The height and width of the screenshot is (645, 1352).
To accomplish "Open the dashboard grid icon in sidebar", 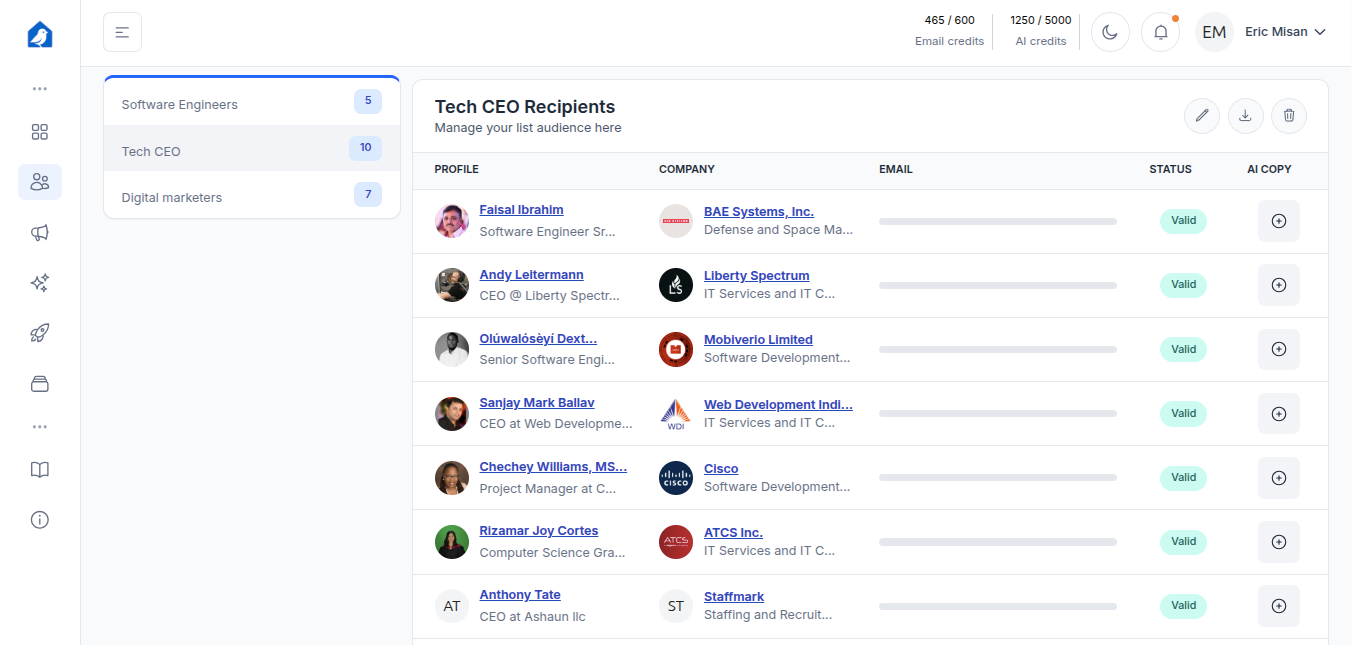I will tap(40, 132).
